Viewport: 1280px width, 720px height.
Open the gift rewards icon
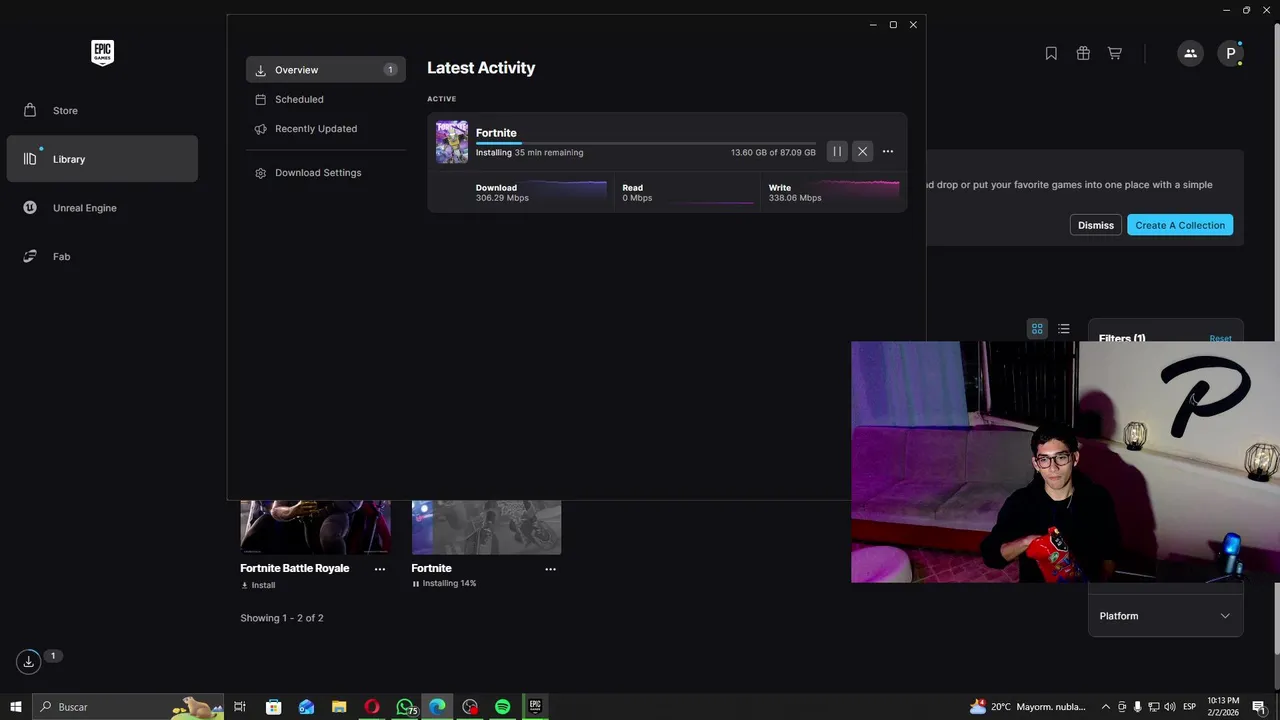pos(1083,53)
